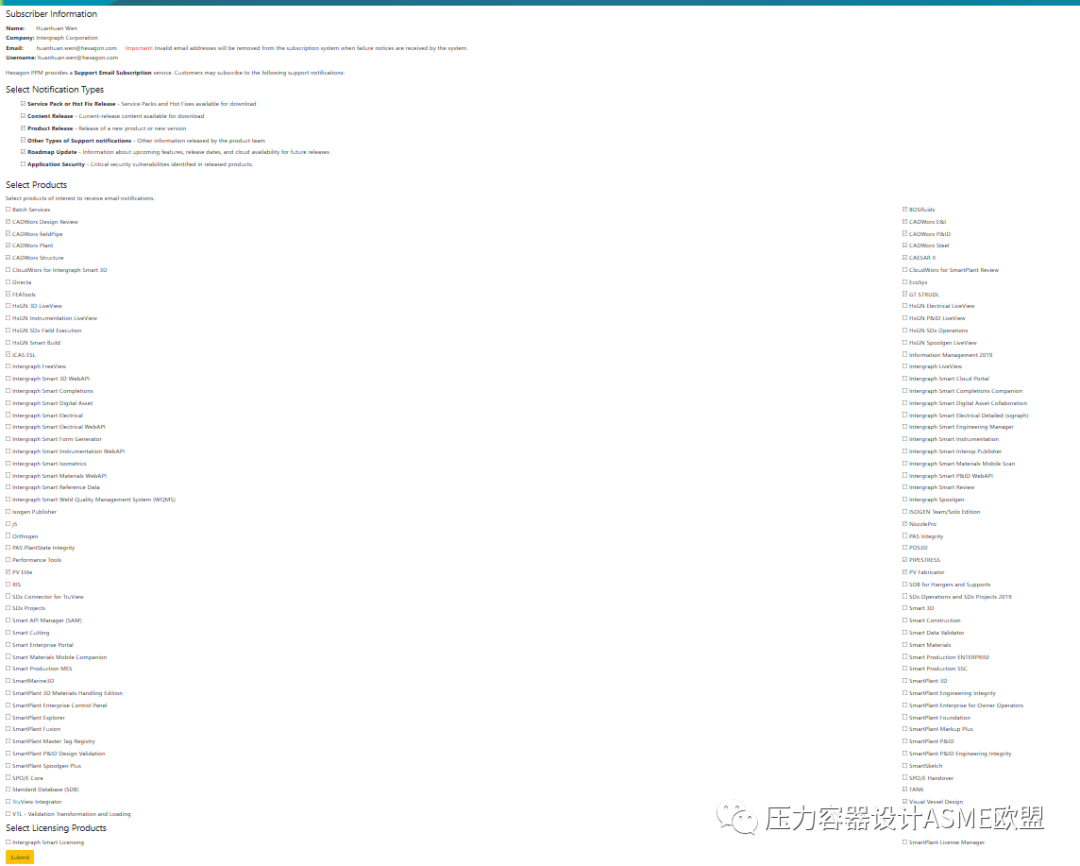
Task: Toggle Other Types of Support notifications
Action: point(23,140)
